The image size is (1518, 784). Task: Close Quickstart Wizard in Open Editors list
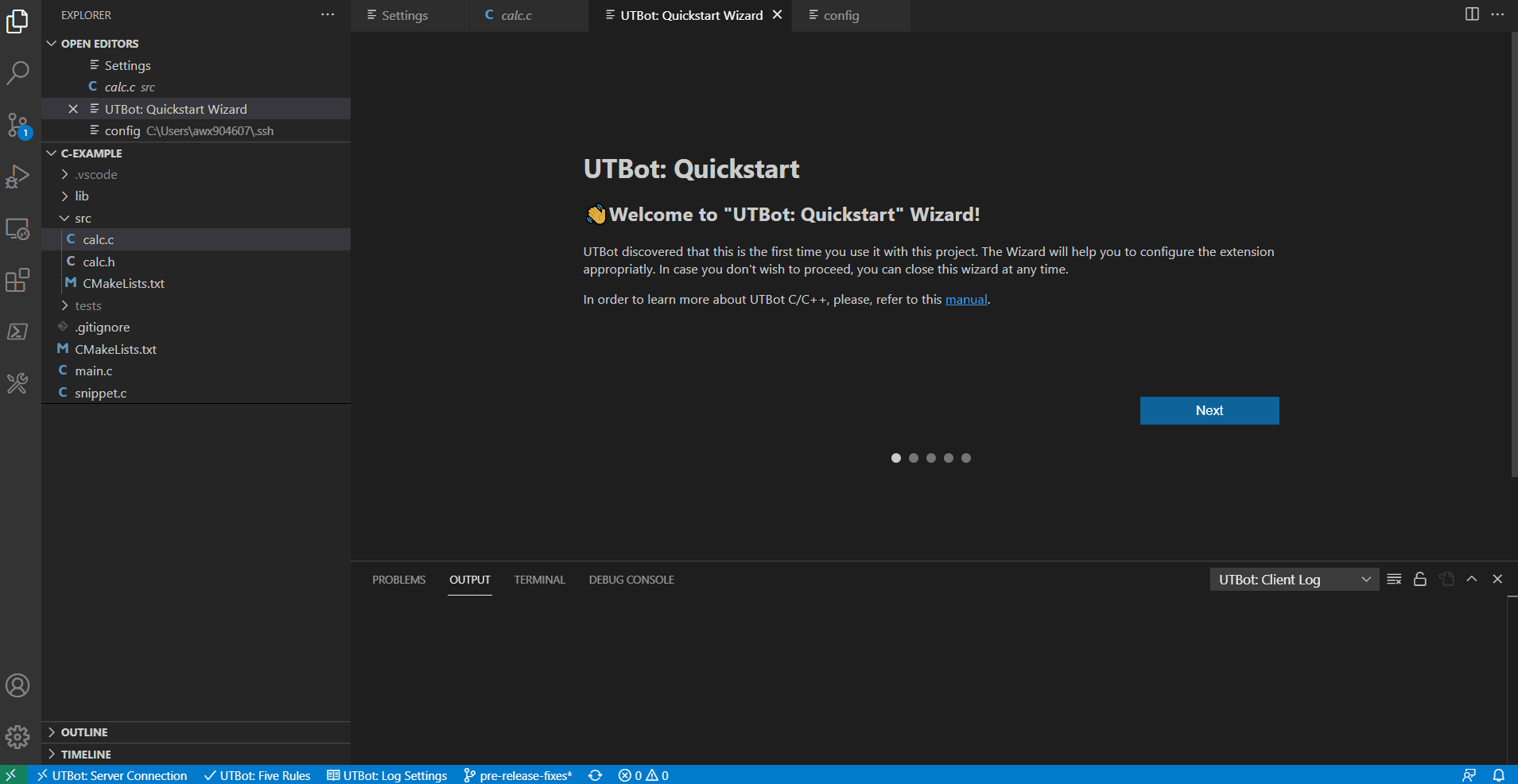tap(73, 109)
